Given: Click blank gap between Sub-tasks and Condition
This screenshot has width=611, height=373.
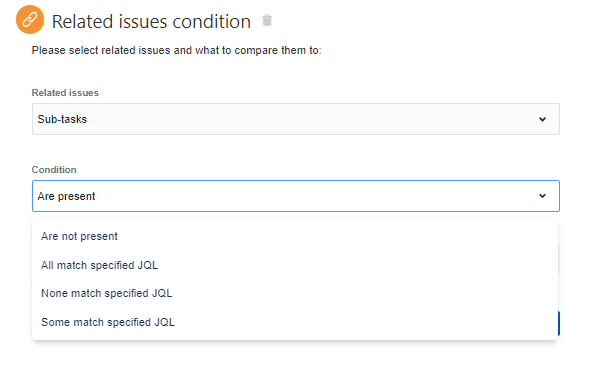Looking at the screenshot, I should pos(296,149).
